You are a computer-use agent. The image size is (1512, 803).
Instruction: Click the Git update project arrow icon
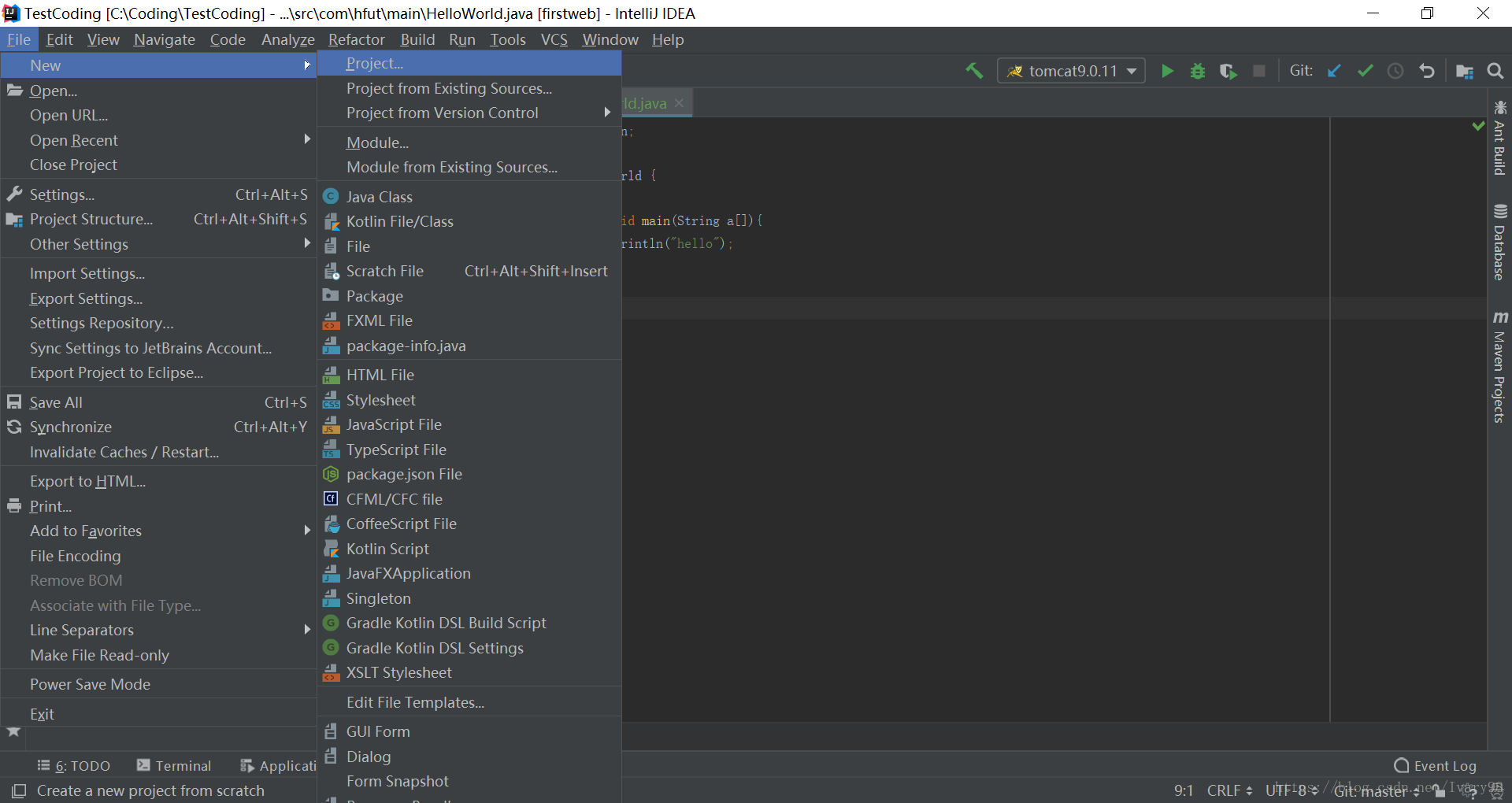(x=1334, y=71)
